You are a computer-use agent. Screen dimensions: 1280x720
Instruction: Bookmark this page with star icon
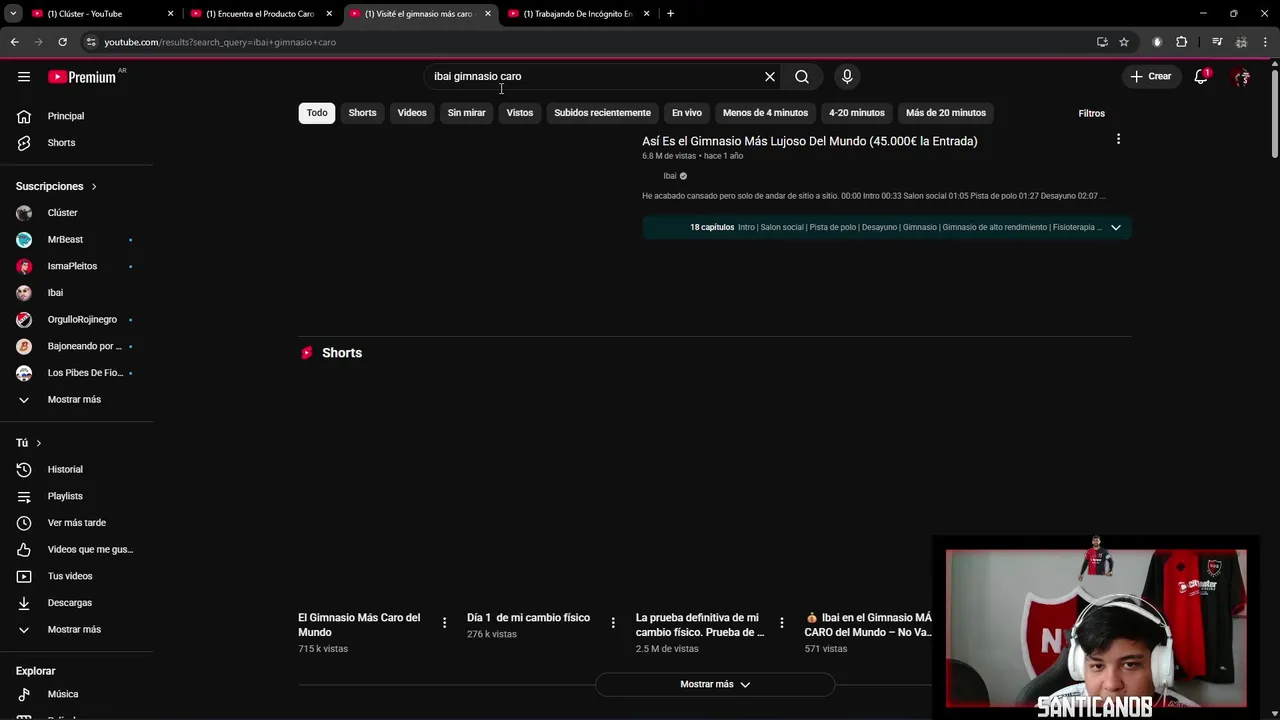[x=1124, y=42]
